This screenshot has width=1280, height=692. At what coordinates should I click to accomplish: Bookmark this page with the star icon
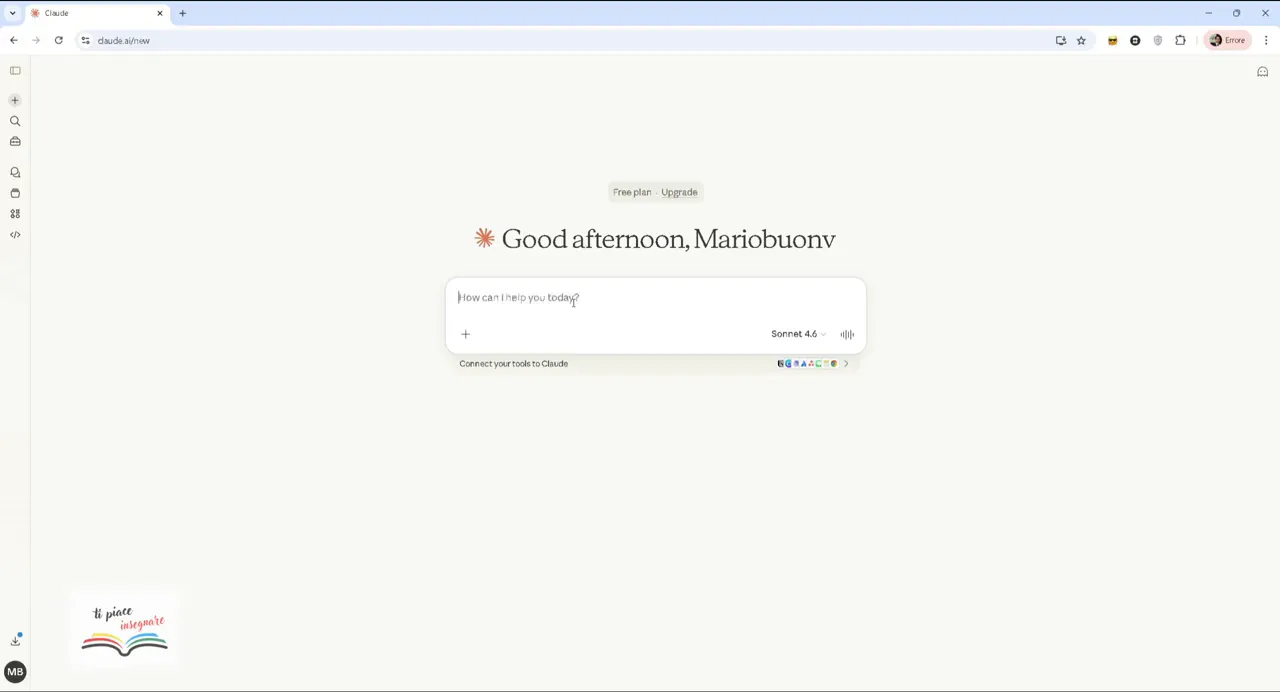pyautogui.click(x=1081, y=41)
